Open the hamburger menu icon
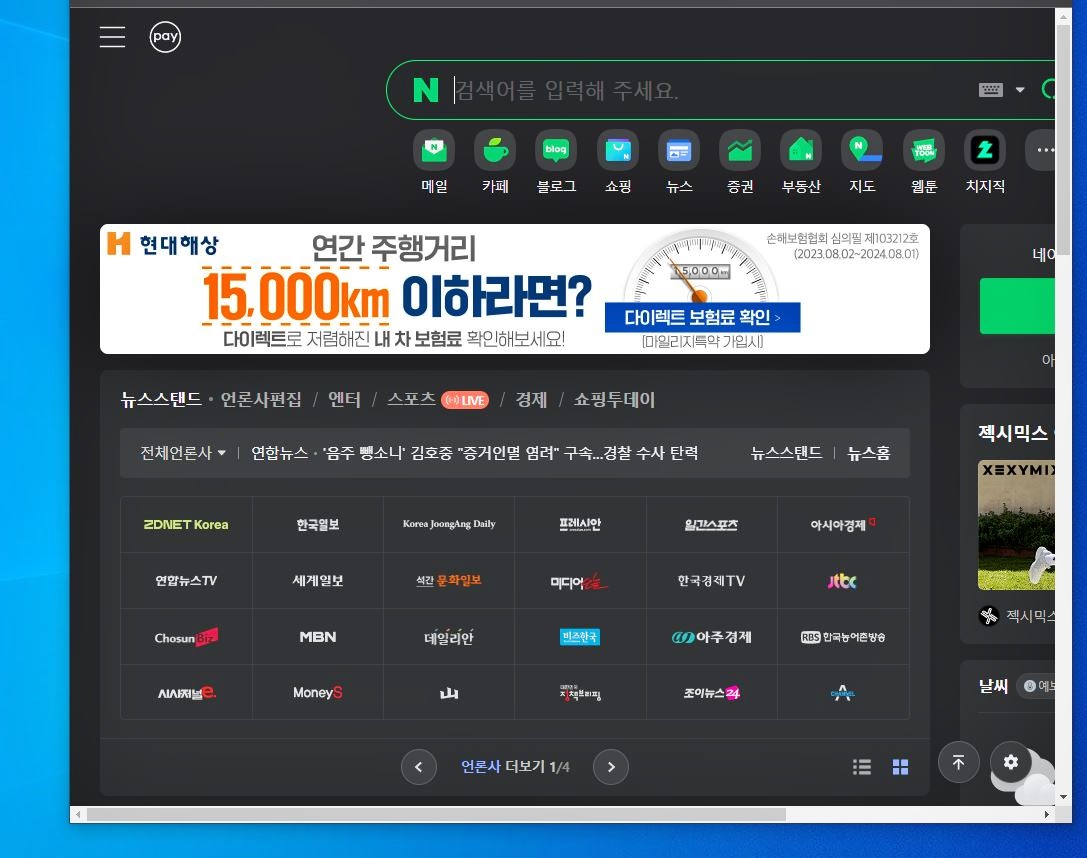This screenshot has width=1087, height=858. coord(112,37)
